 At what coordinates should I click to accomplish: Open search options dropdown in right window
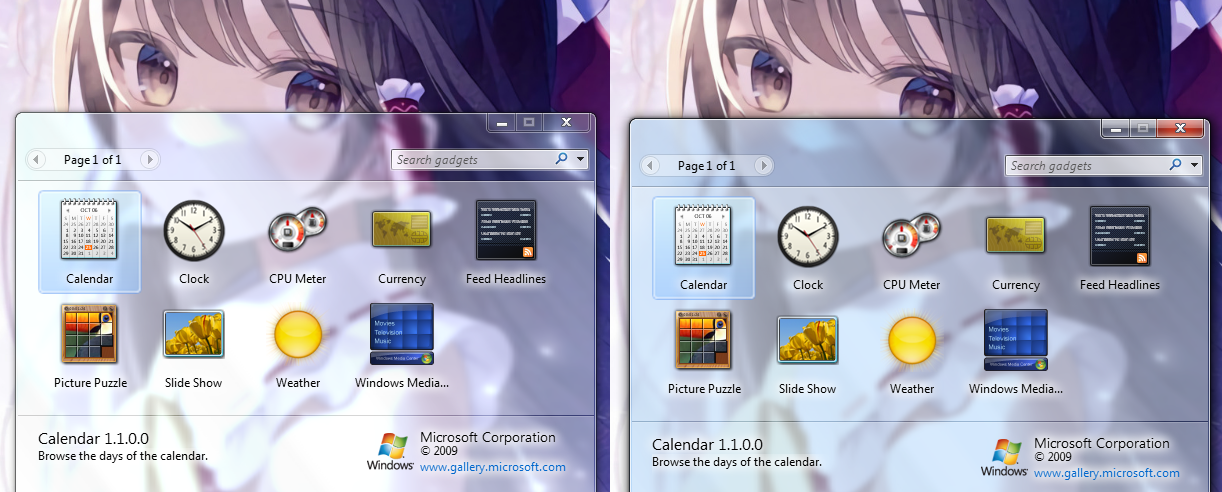coord(1195,165)
